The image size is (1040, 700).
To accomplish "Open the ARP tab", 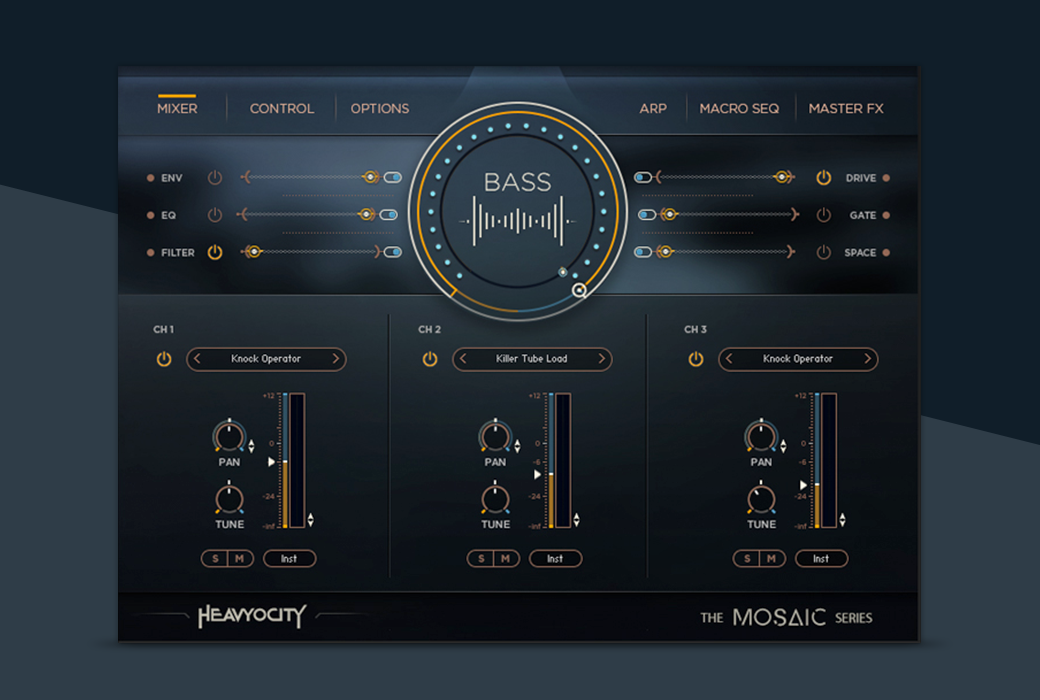I will pos(653,108).
